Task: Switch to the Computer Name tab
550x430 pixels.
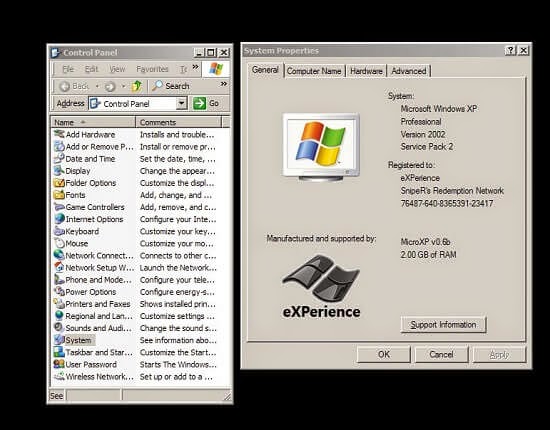Action: [x=314, y=71]
